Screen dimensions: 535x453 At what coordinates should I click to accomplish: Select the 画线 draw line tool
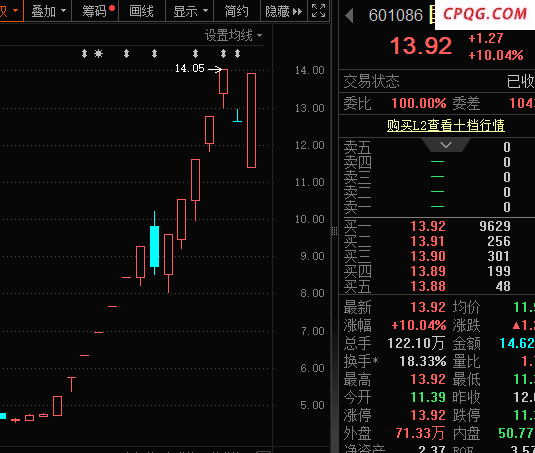point(142,11)
